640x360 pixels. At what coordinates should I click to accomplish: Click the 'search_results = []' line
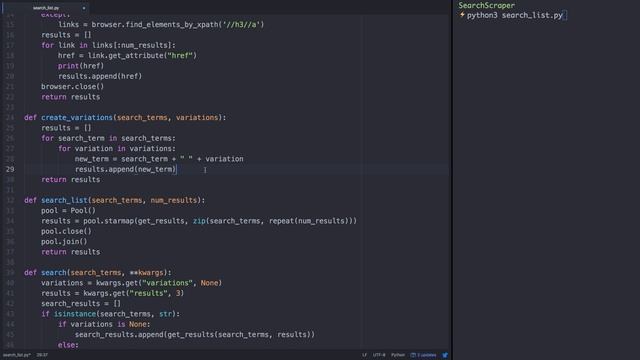pos(81,304)
